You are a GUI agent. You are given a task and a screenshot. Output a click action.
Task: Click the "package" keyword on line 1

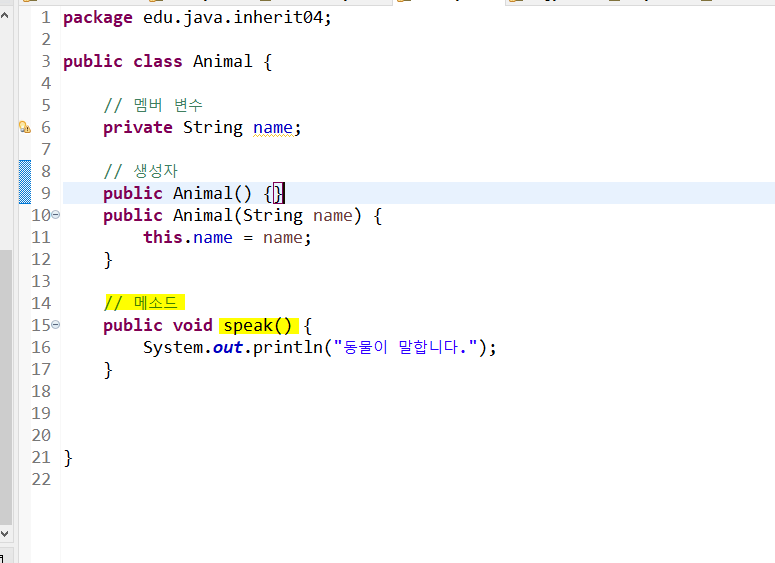98,18
